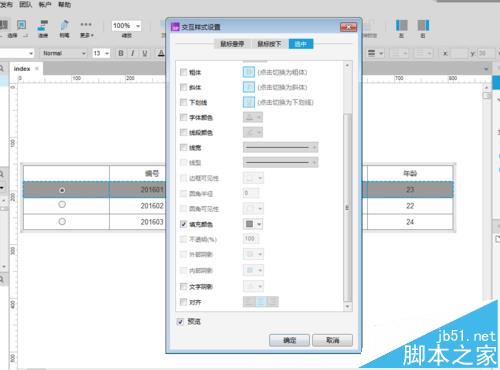The image size is (500, 370).
Task: Switch to the 鼠标悬停 mouse over tab
Action: point(232,44)
